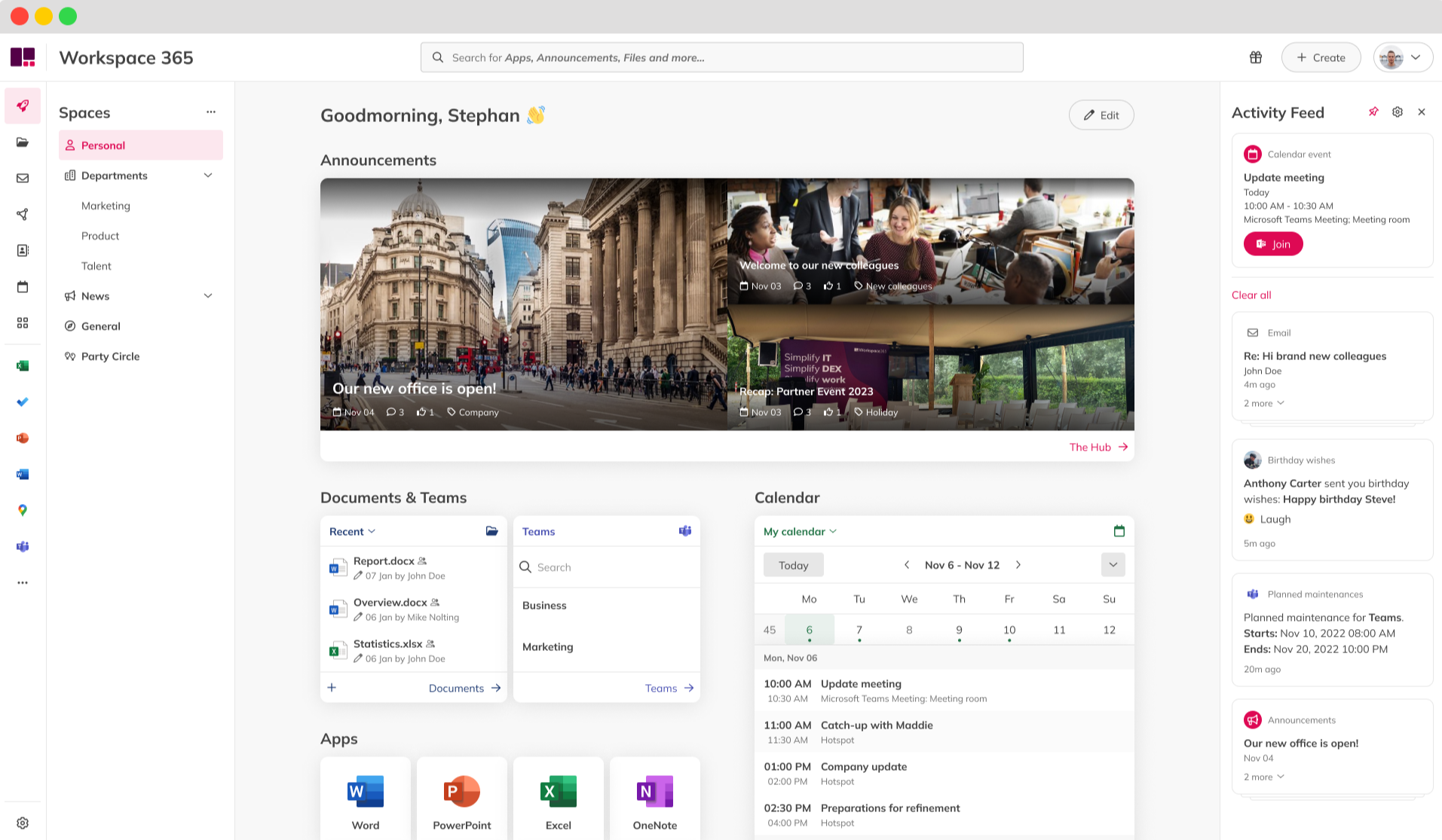Click the Create button
Image resolution: width=1442 pixels, height=840 pixels.
point(1321,57)
